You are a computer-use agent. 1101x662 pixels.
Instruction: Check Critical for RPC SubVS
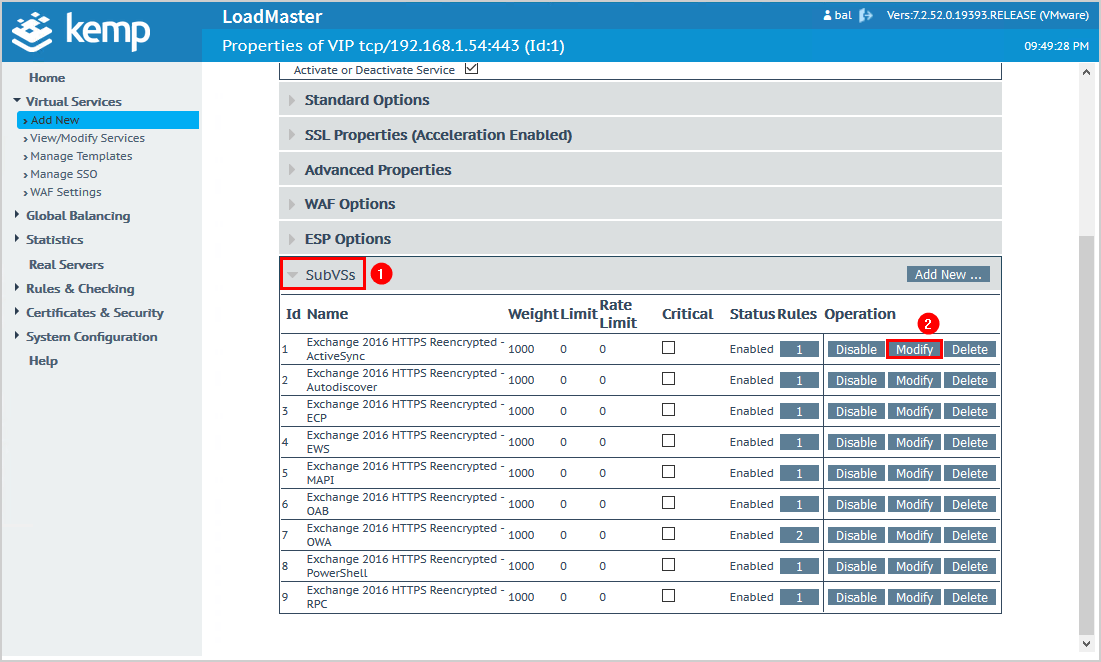[668, 595]
